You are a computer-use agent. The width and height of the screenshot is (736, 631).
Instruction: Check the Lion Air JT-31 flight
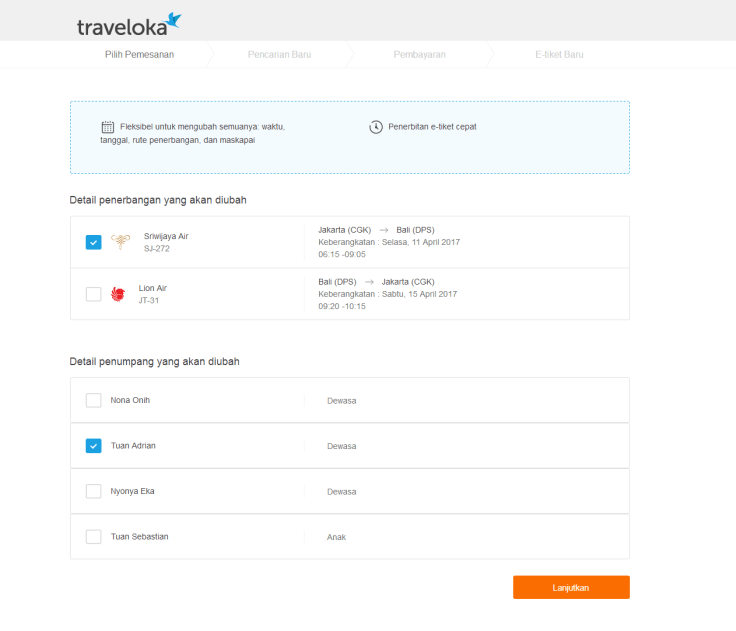93,294
